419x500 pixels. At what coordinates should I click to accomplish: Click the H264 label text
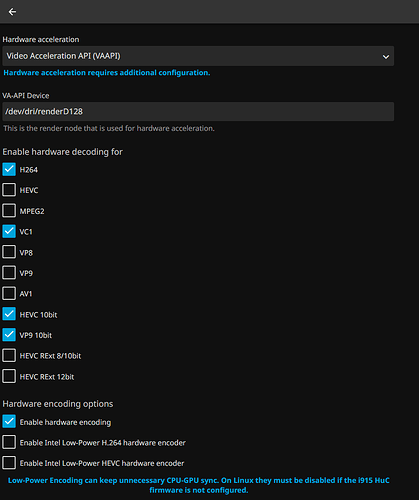tap(29, 170)
